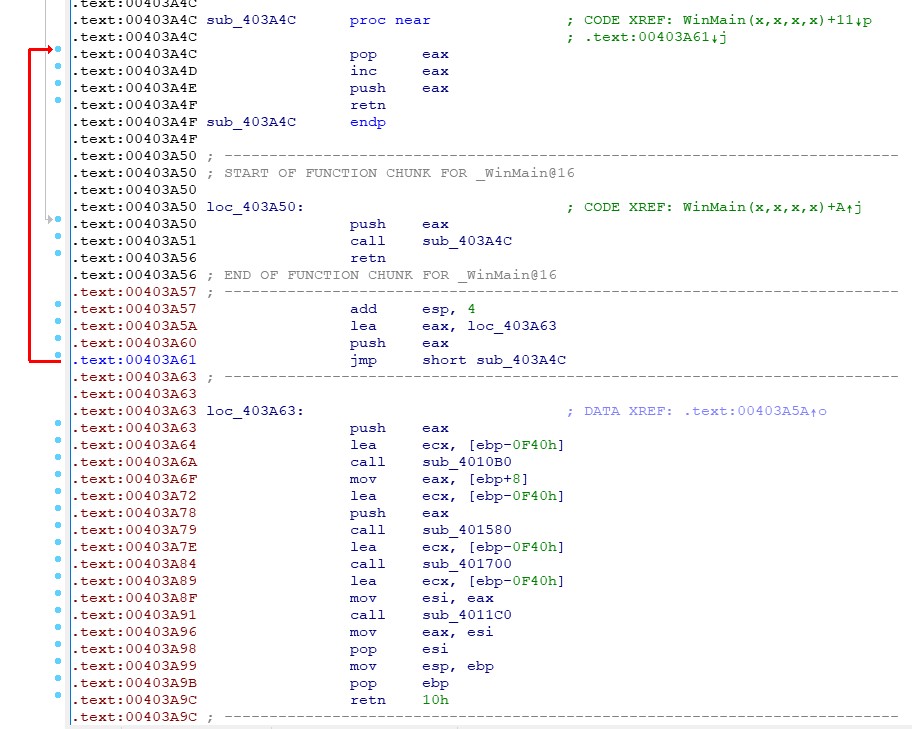Toggle breakpoint dot at 00403A57 add esp, 4
912x729 pixels.
[58, 304]
